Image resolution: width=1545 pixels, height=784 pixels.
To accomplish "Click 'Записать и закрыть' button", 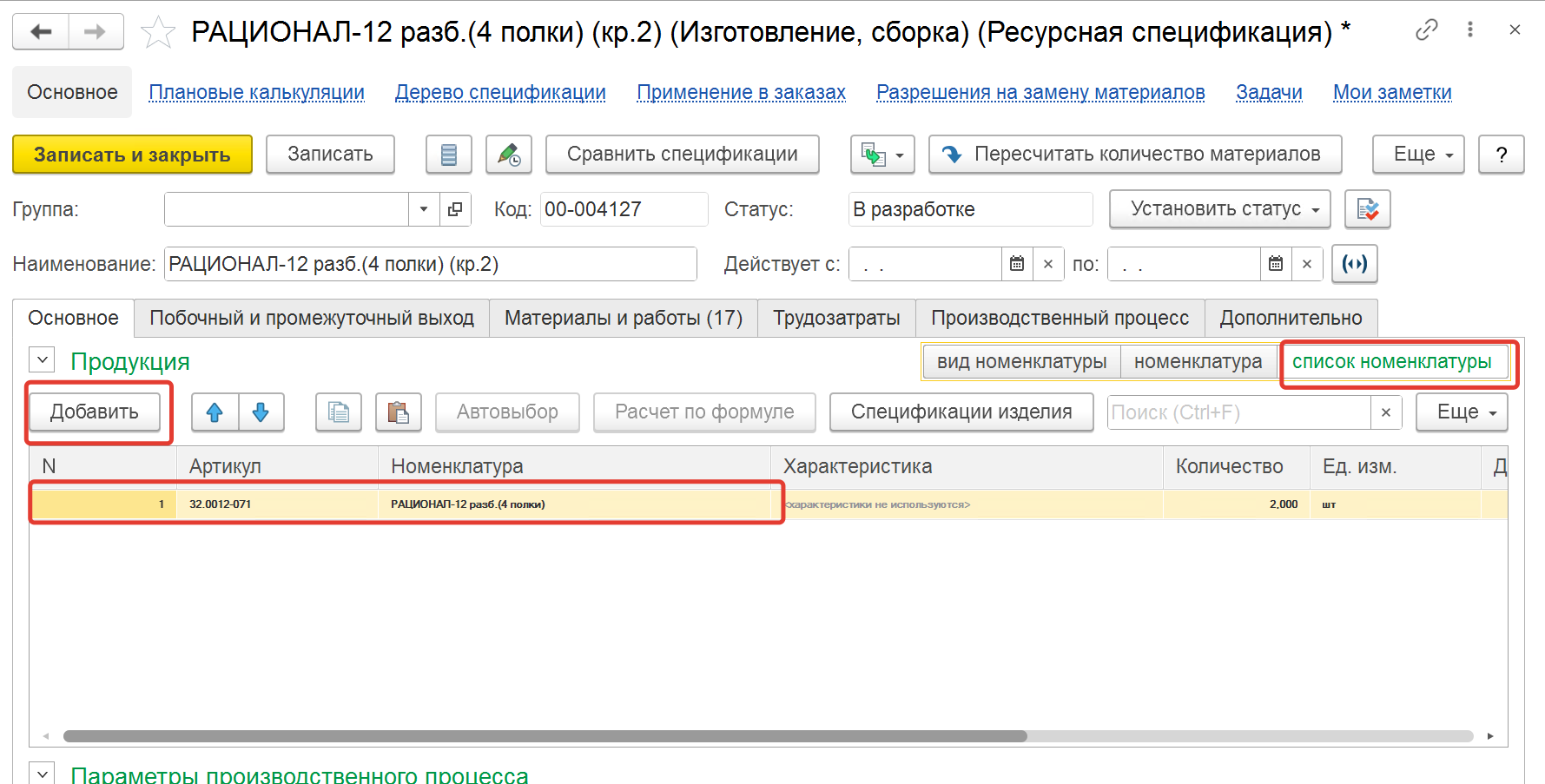I will [132, 155].
